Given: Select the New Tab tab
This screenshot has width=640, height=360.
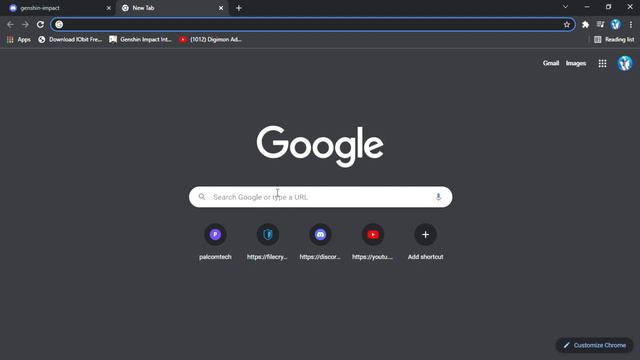Looking at the screenshot, I should (171, 8).
